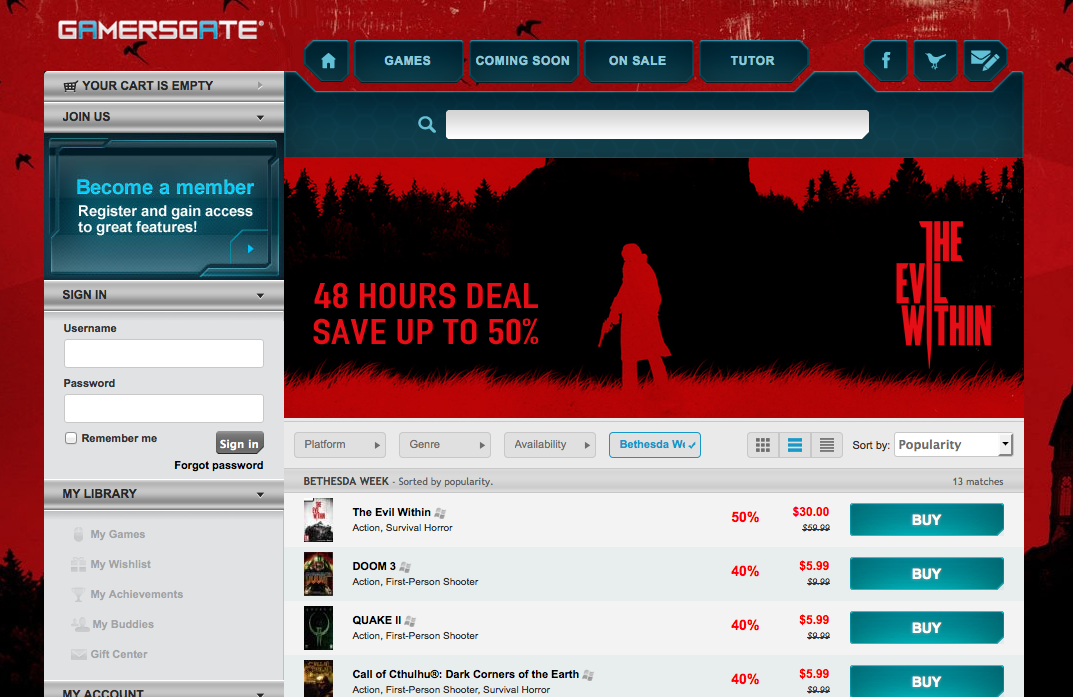Click Windows platform icon beside DOOM 3
1073x697 pixels.
405,567
